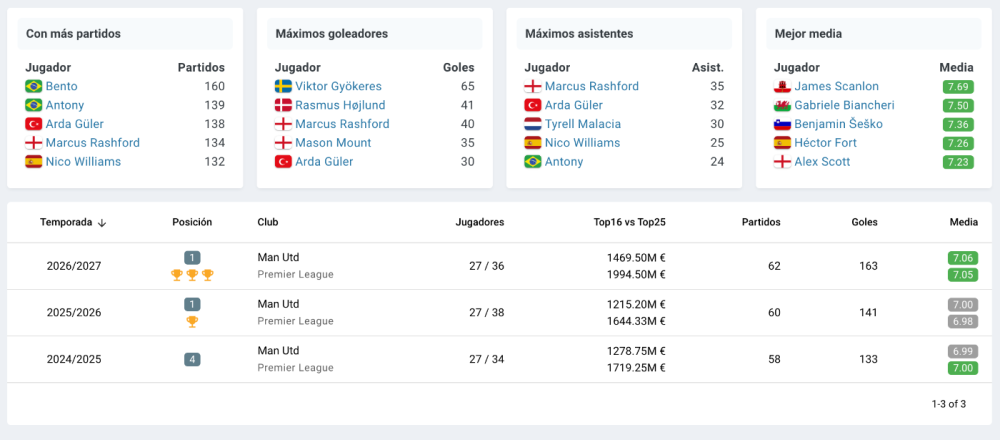Sort table by Goles column header
The image size is (1000, 440).
864,223
